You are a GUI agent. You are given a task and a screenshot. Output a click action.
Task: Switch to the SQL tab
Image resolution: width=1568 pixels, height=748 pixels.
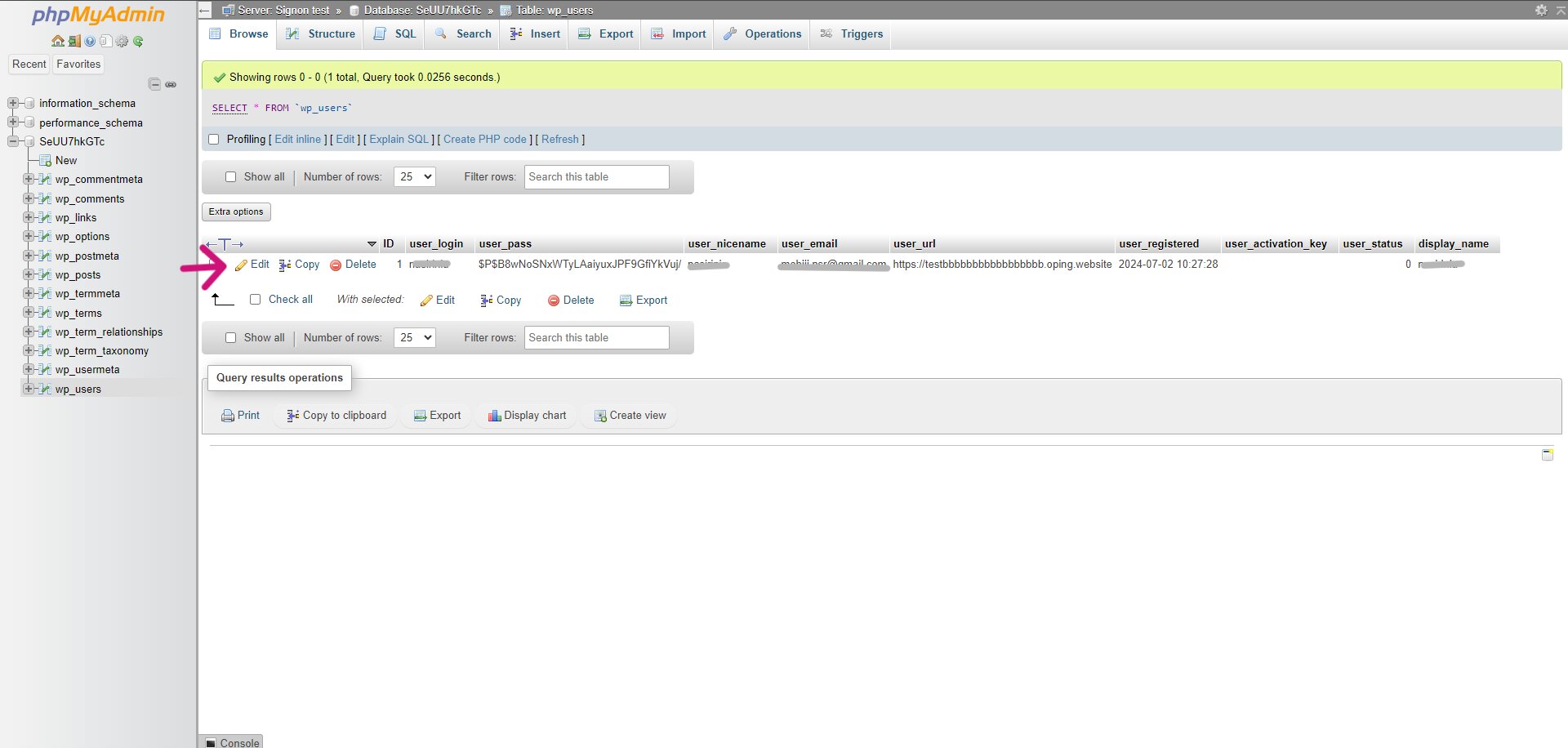click(x=395, y=33)
